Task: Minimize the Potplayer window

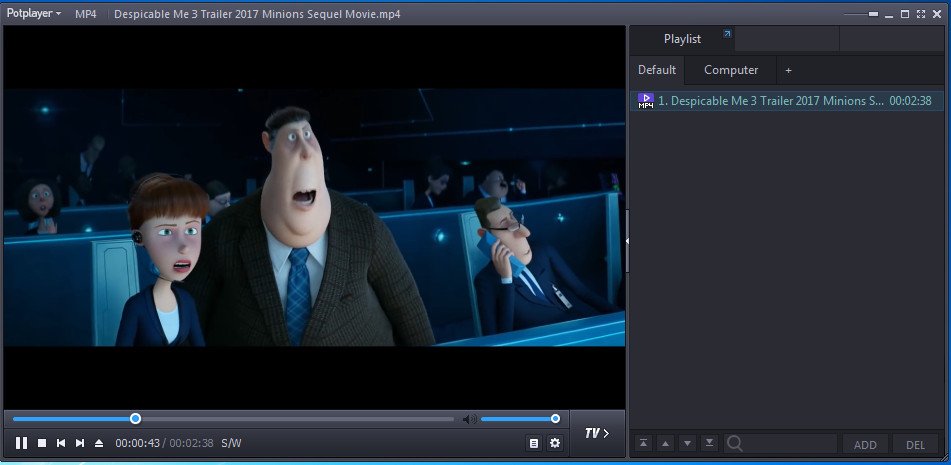Action: pyautogui.click(x=889, y=15)
